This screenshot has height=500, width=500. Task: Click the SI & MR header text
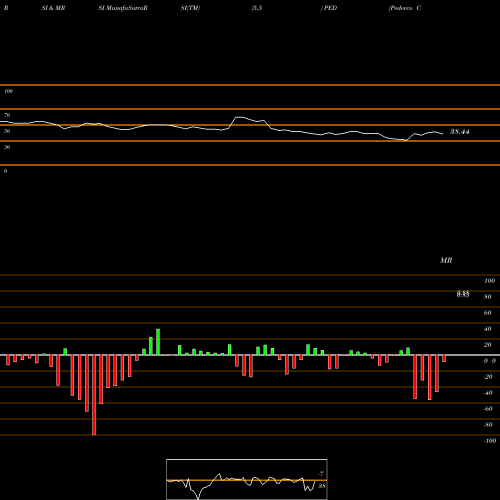point(53,8)
